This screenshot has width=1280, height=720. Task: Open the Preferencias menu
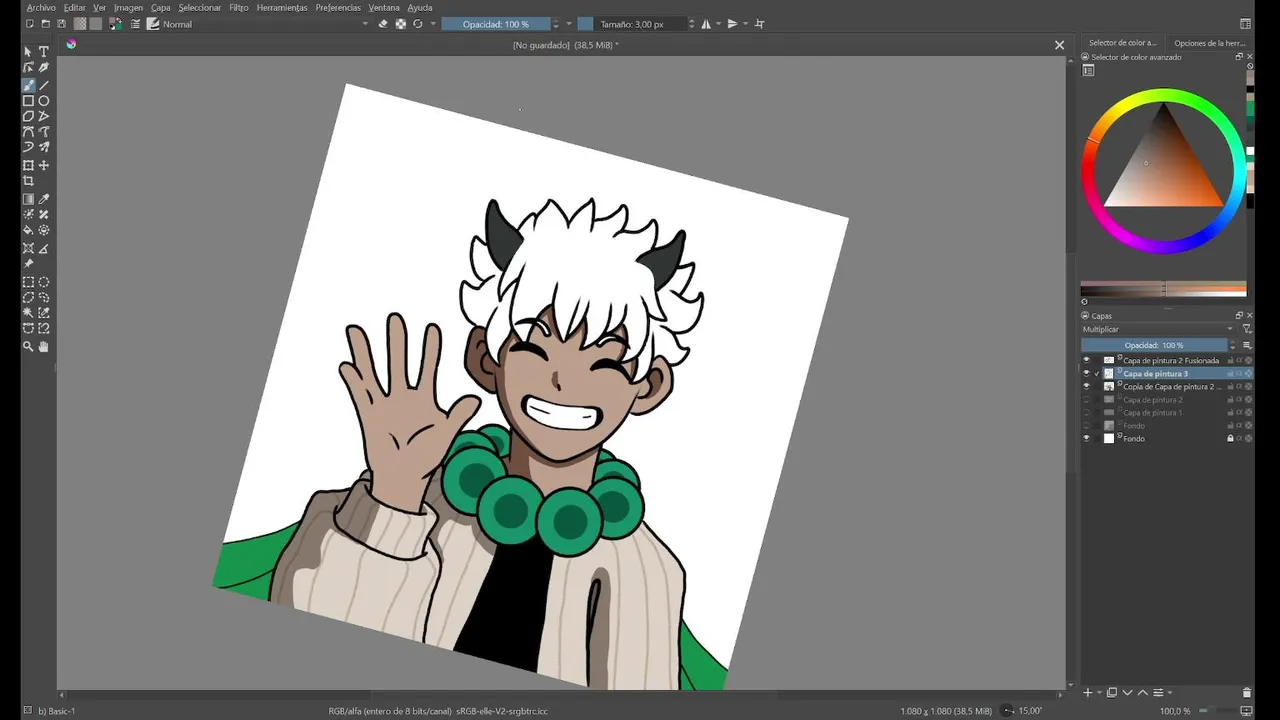click(338, 7)
